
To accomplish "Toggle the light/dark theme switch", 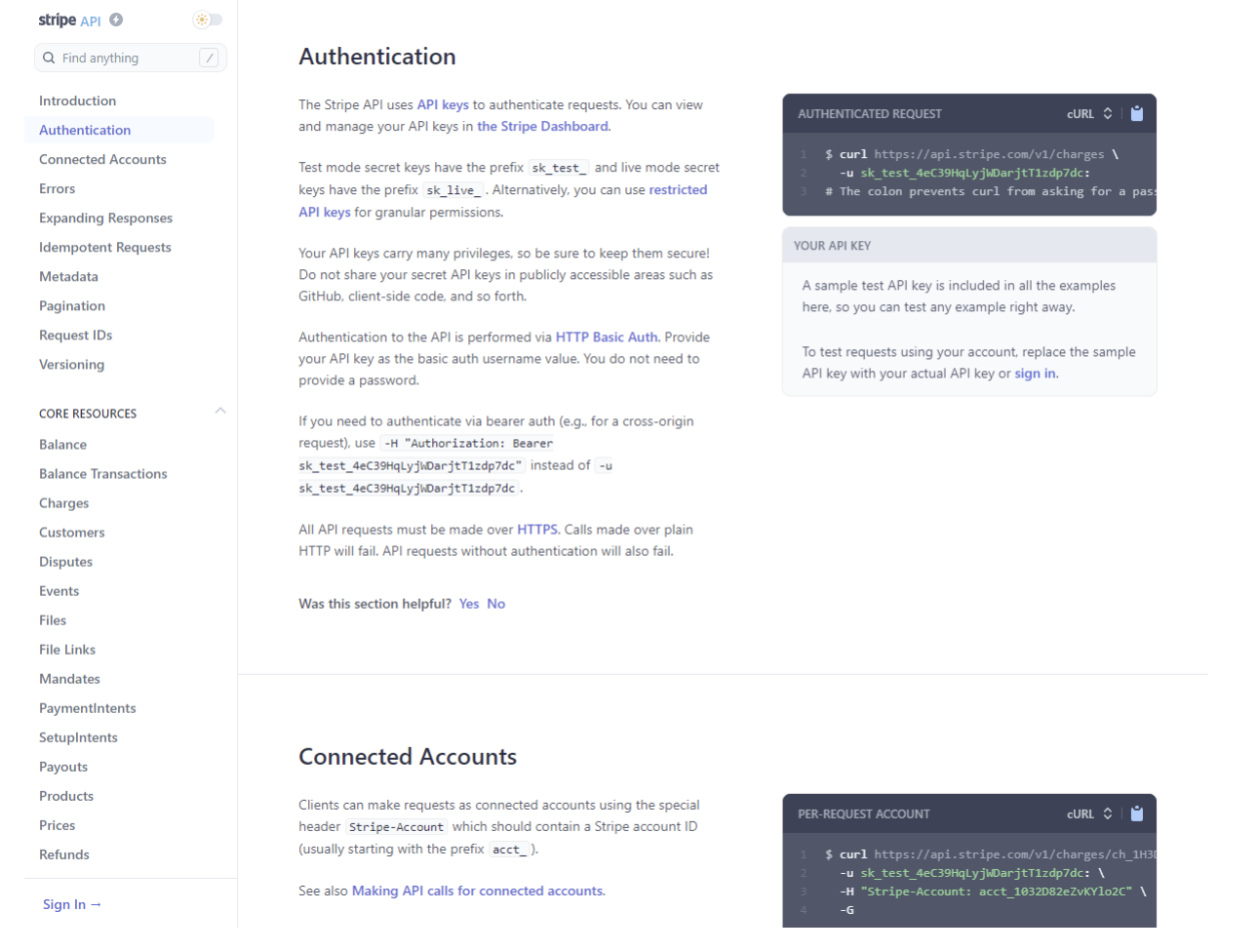I will [x=208, y=20].
